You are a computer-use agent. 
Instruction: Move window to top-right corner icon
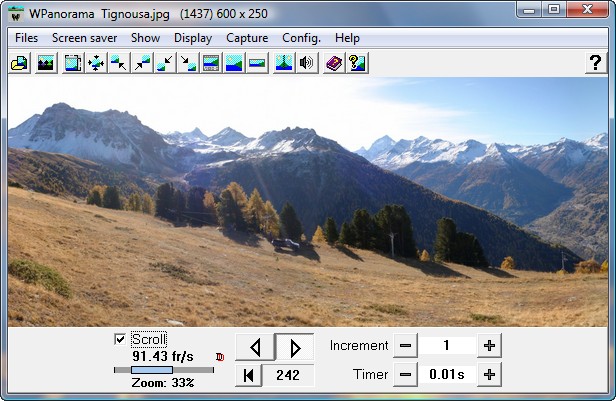[x=142, y=63]
